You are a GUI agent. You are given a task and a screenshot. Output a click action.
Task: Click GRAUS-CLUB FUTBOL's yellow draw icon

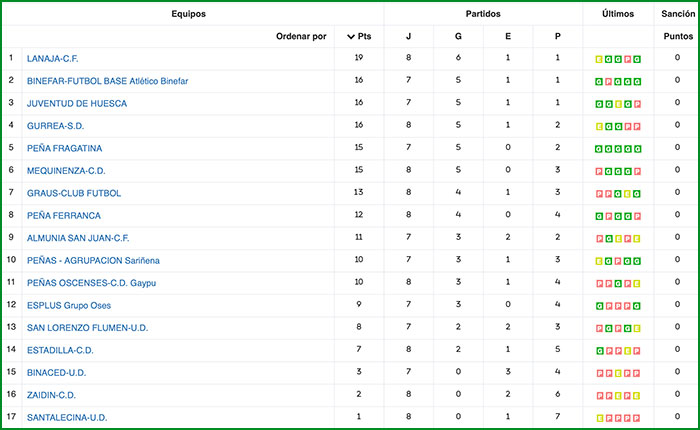(627, 194)
